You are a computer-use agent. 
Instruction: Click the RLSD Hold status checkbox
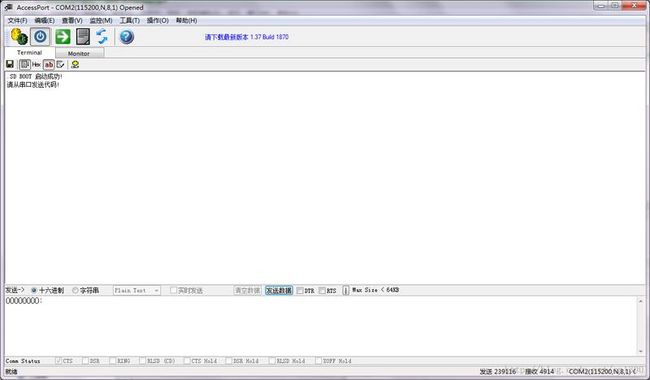click(272, 361)
